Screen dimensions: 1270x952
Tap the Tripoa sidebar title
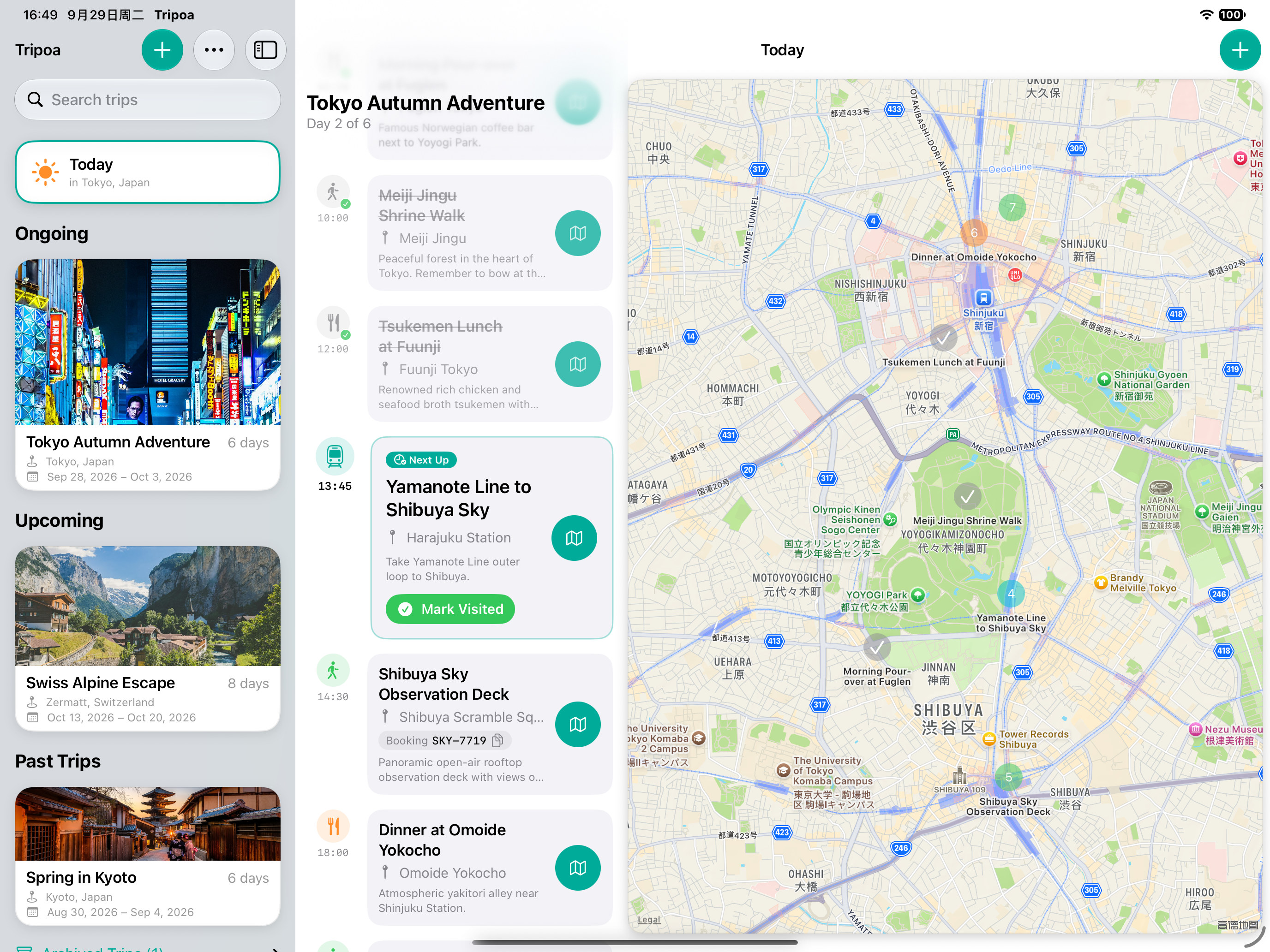[x=38, y=50]
